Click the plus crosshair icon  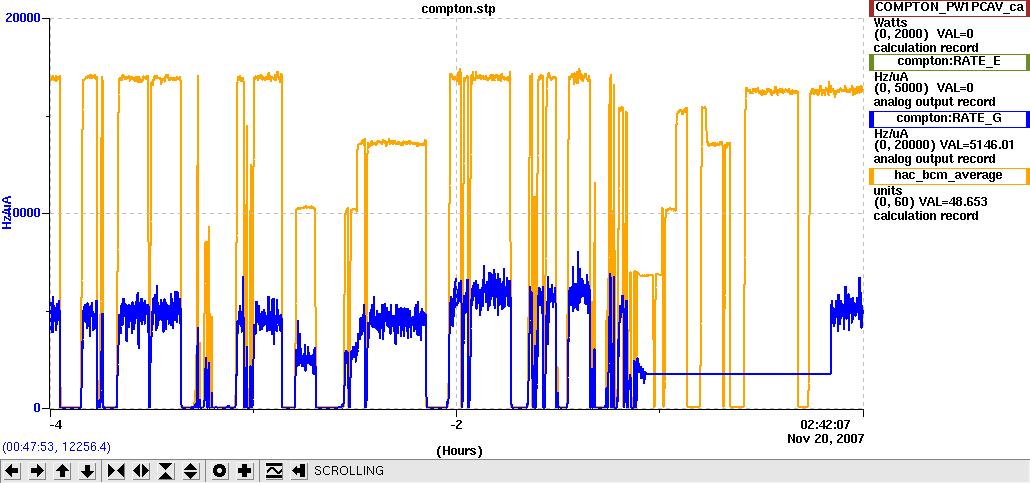click(x=244, y=471)
